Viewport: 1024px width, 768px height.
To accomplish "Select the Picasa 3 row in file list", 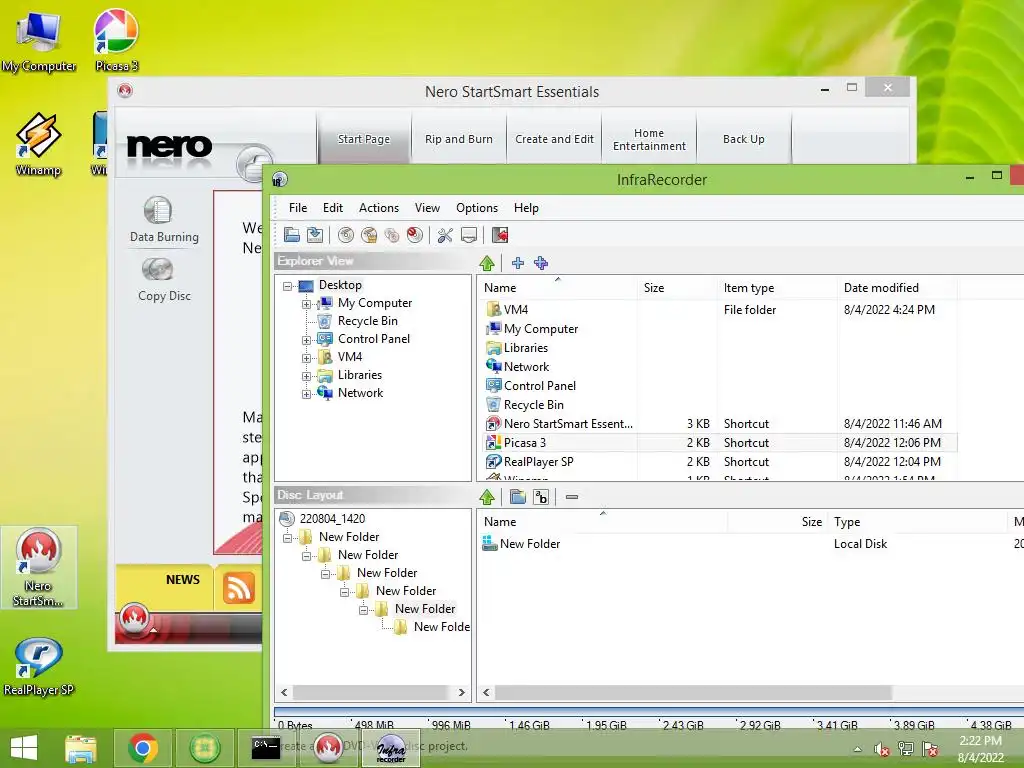I will point(720,443).
